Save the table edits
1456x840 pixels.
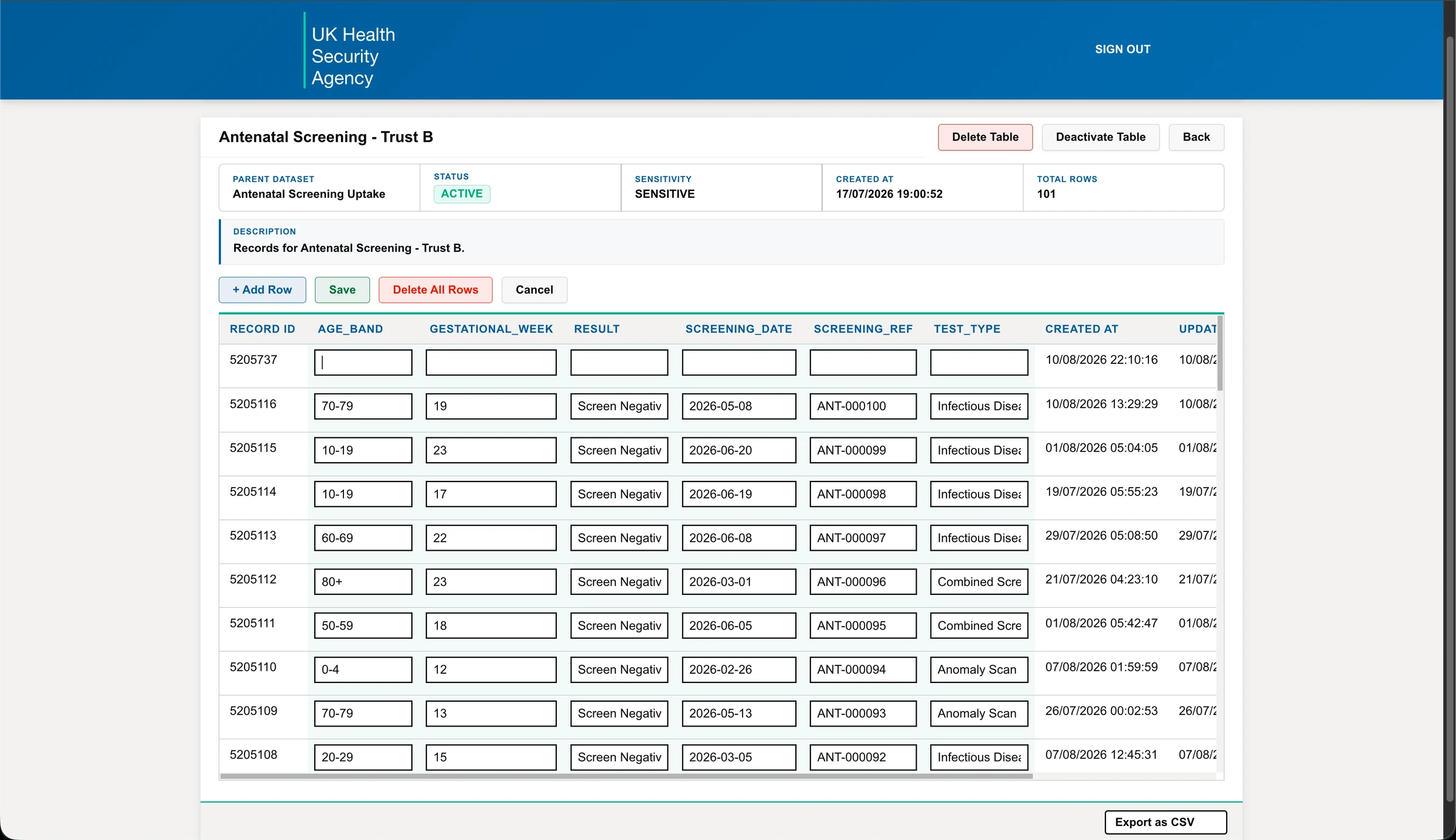[x=342, y=290]
